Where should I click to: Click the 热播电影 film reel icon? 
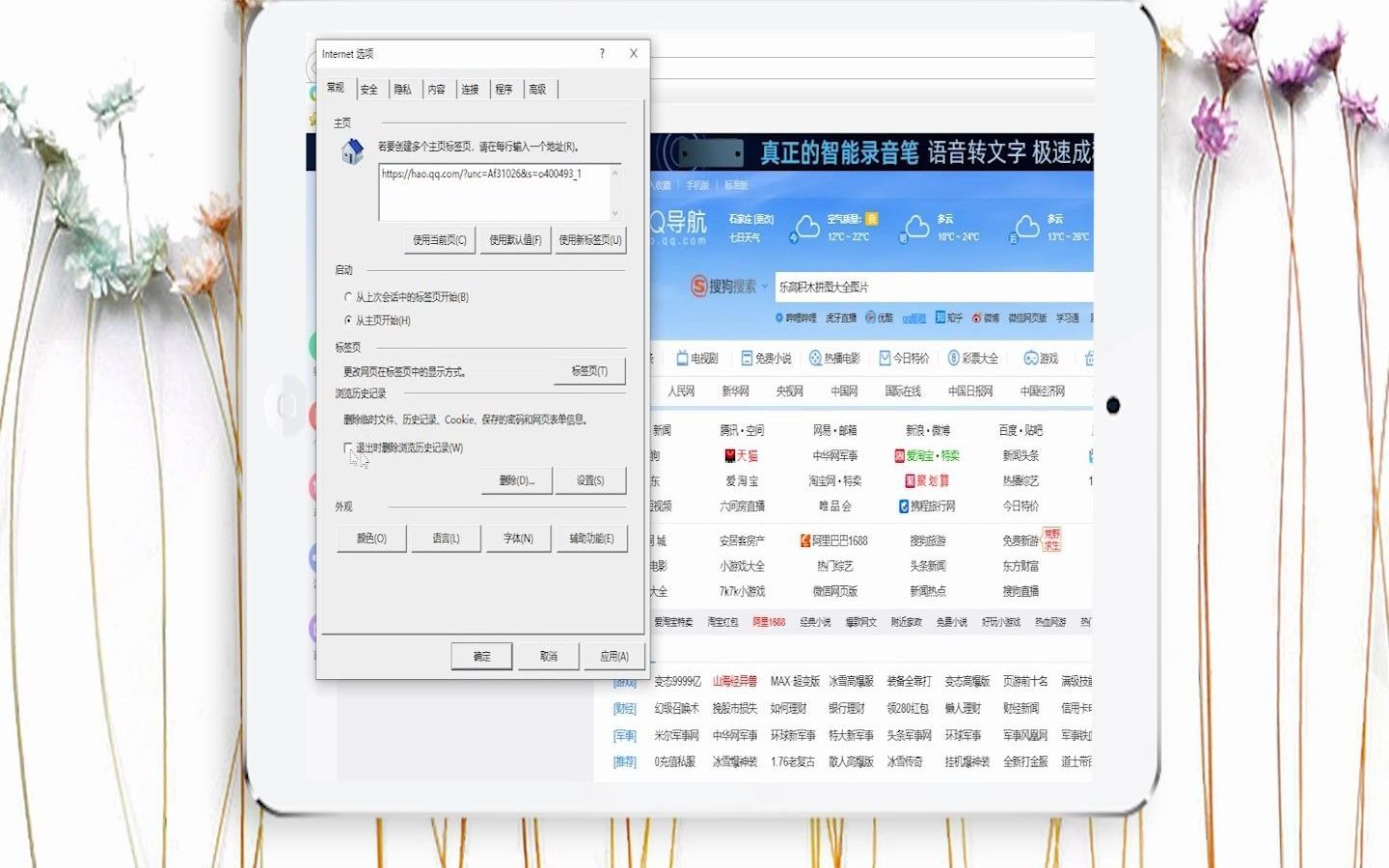[815, 357]
